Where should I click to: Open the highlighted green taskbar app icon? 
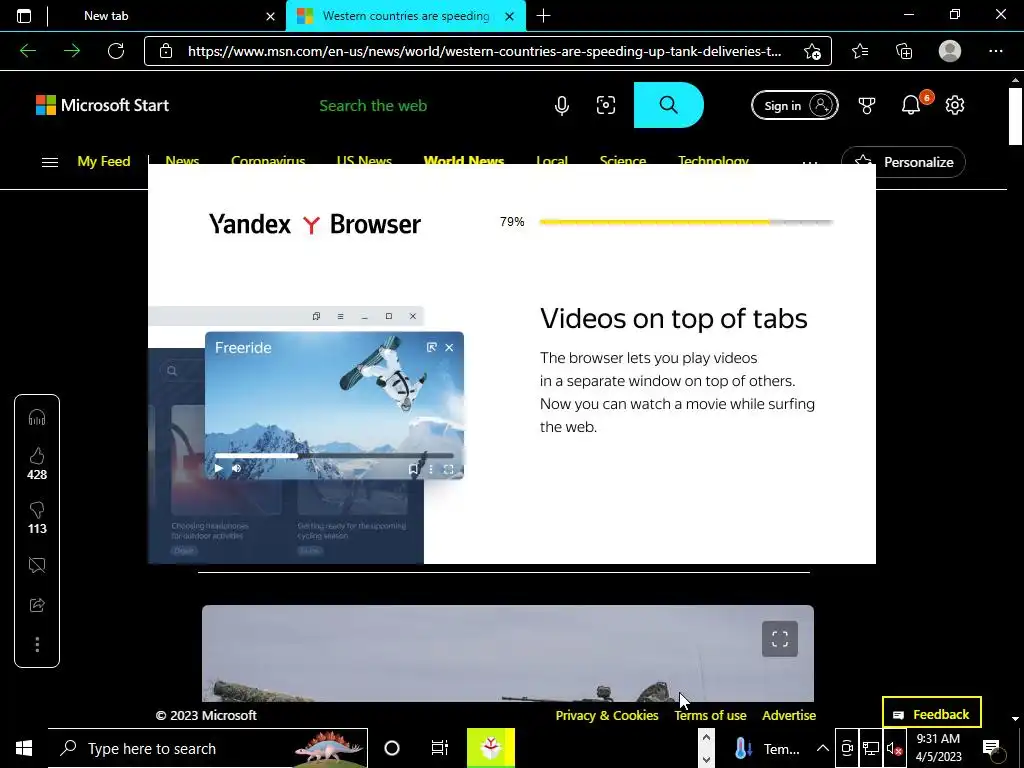(491, 748)
